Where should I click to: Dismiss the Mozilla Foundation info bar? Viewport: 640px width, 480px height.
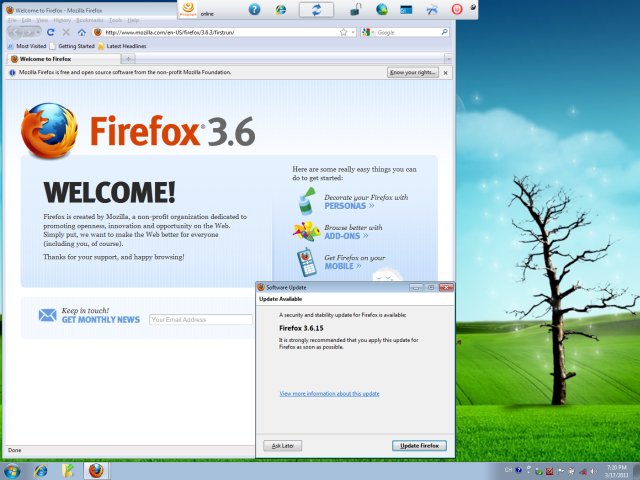click(x=446, y=73)
